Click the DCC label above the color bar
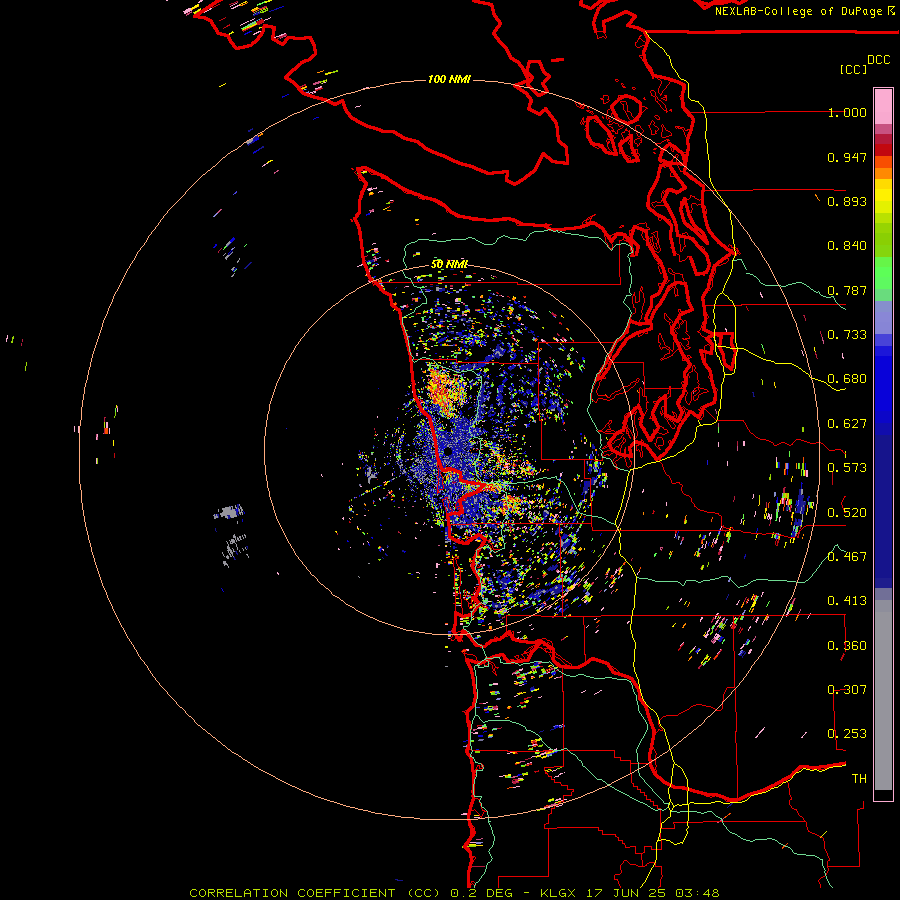The height and width of the screenshot is (900, 900). 878,60
